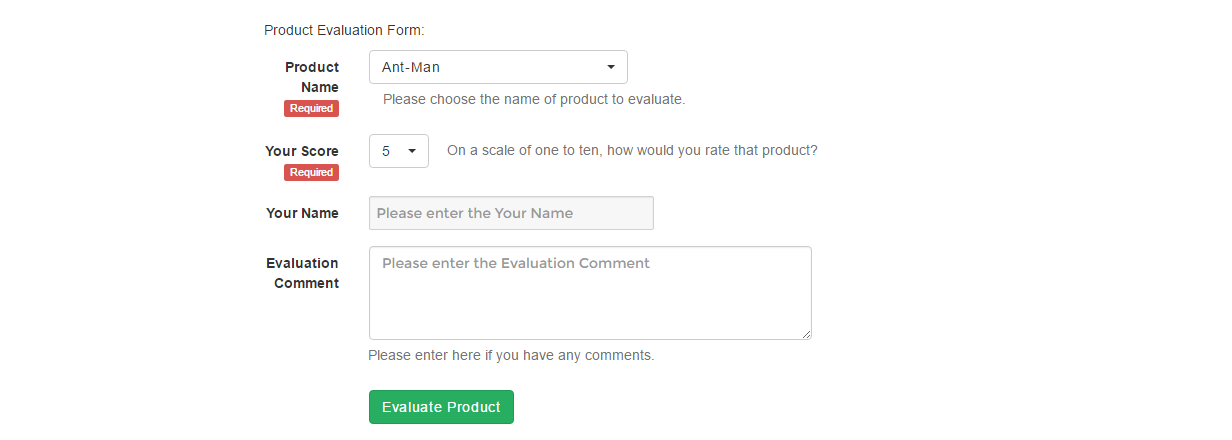This screenshot has width=1232, height=440.
Task: Select the Ant-Man value text in dropdown
Action: (411, 67)
